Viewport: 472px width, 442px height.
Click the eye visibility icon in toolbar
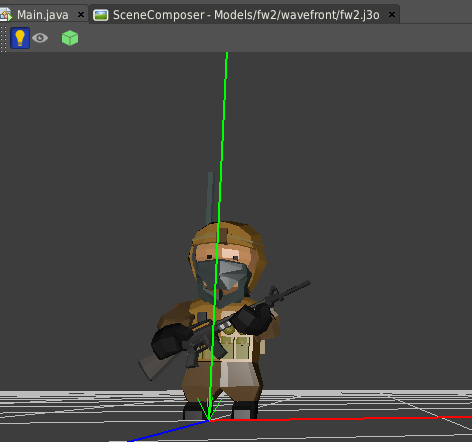(x=40, y=38)
